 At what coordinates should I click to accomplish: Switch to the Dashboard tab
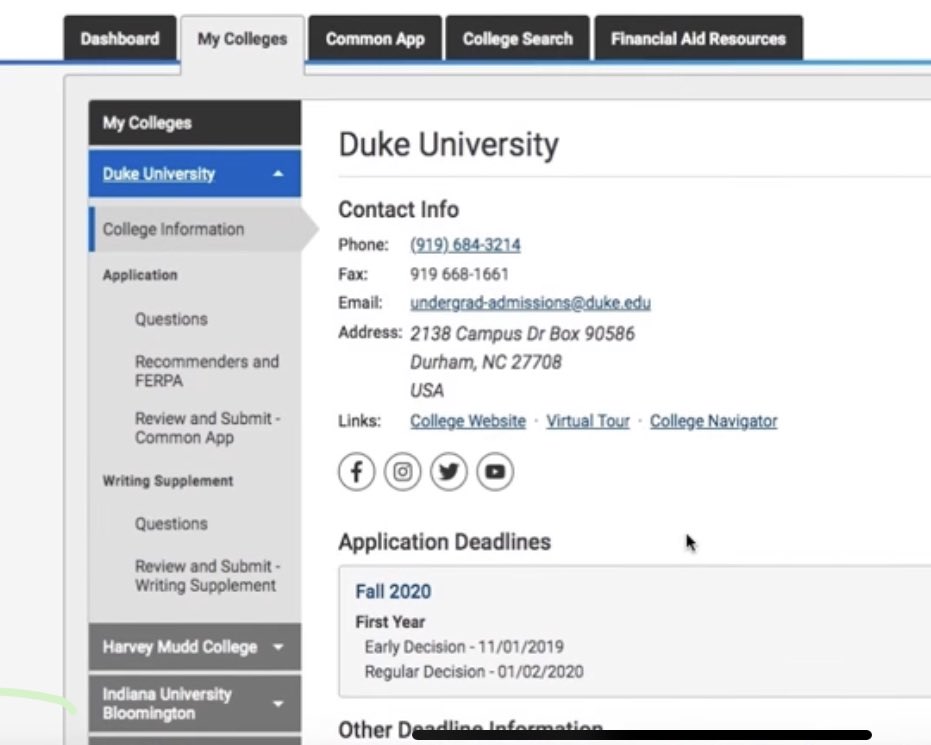(x=120, y=39)
